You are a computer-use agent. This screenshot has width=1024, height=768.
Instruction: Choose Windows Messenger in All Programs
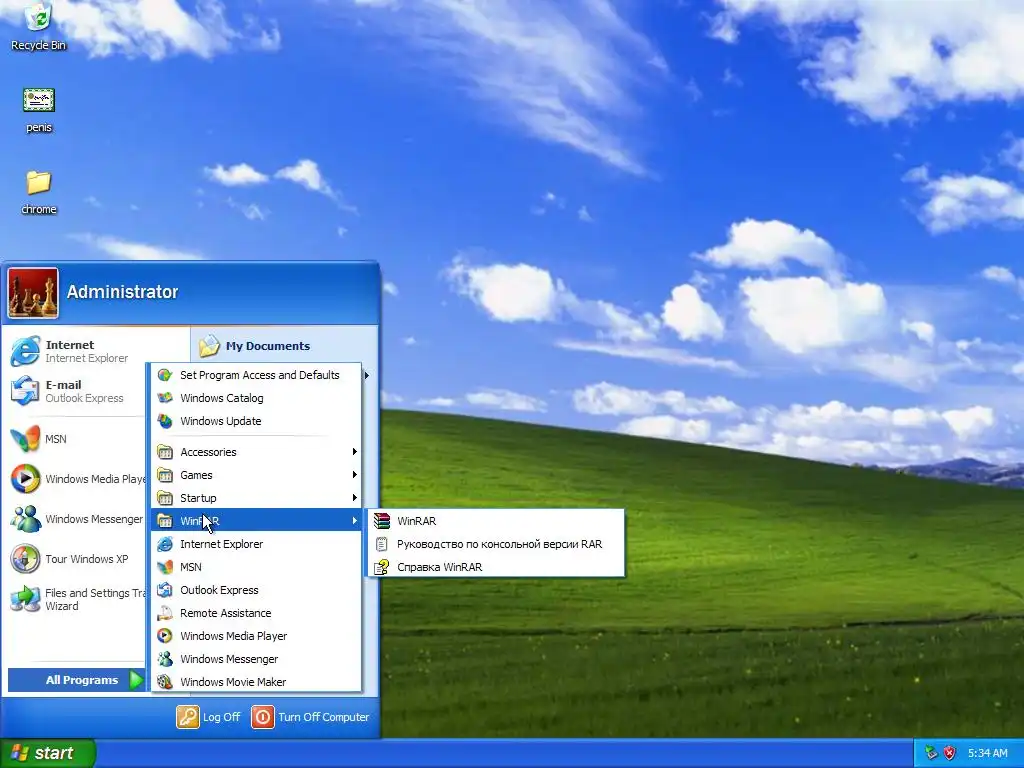pos(256,659)
